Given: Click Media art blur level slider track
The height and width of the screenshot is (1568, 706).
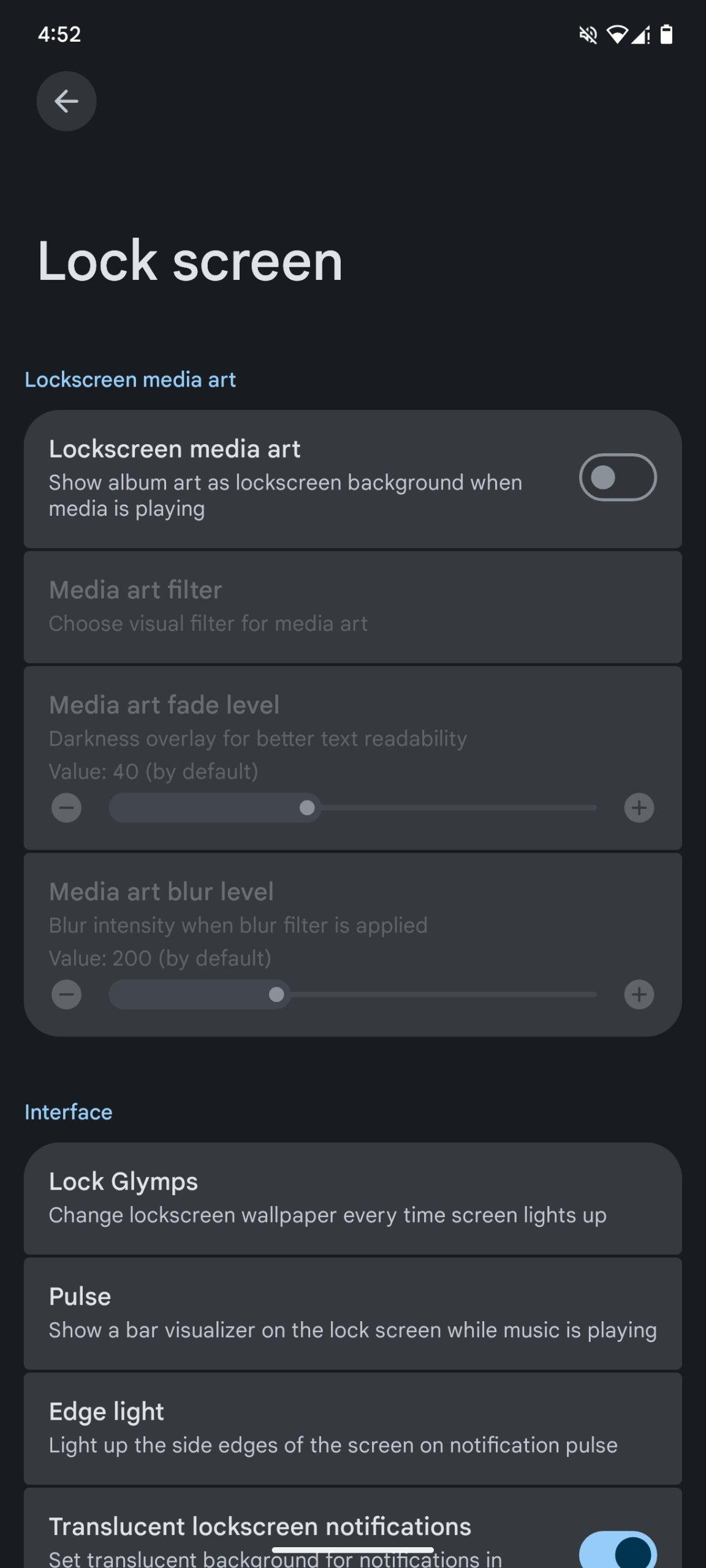Looking at the screenshot, I should 352,994.
